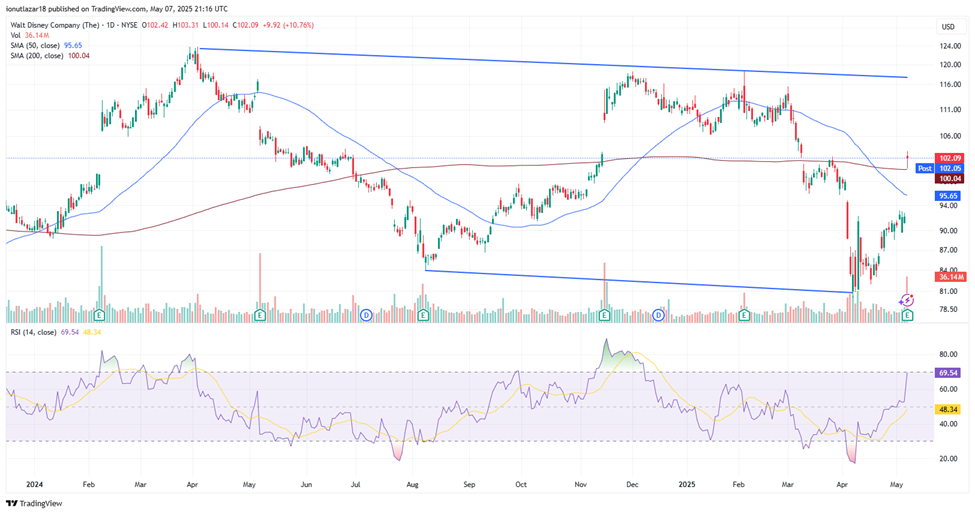Click the November 2024 earnings E marker
This screenshot has width=975, height=514.
tap(605, 315)
